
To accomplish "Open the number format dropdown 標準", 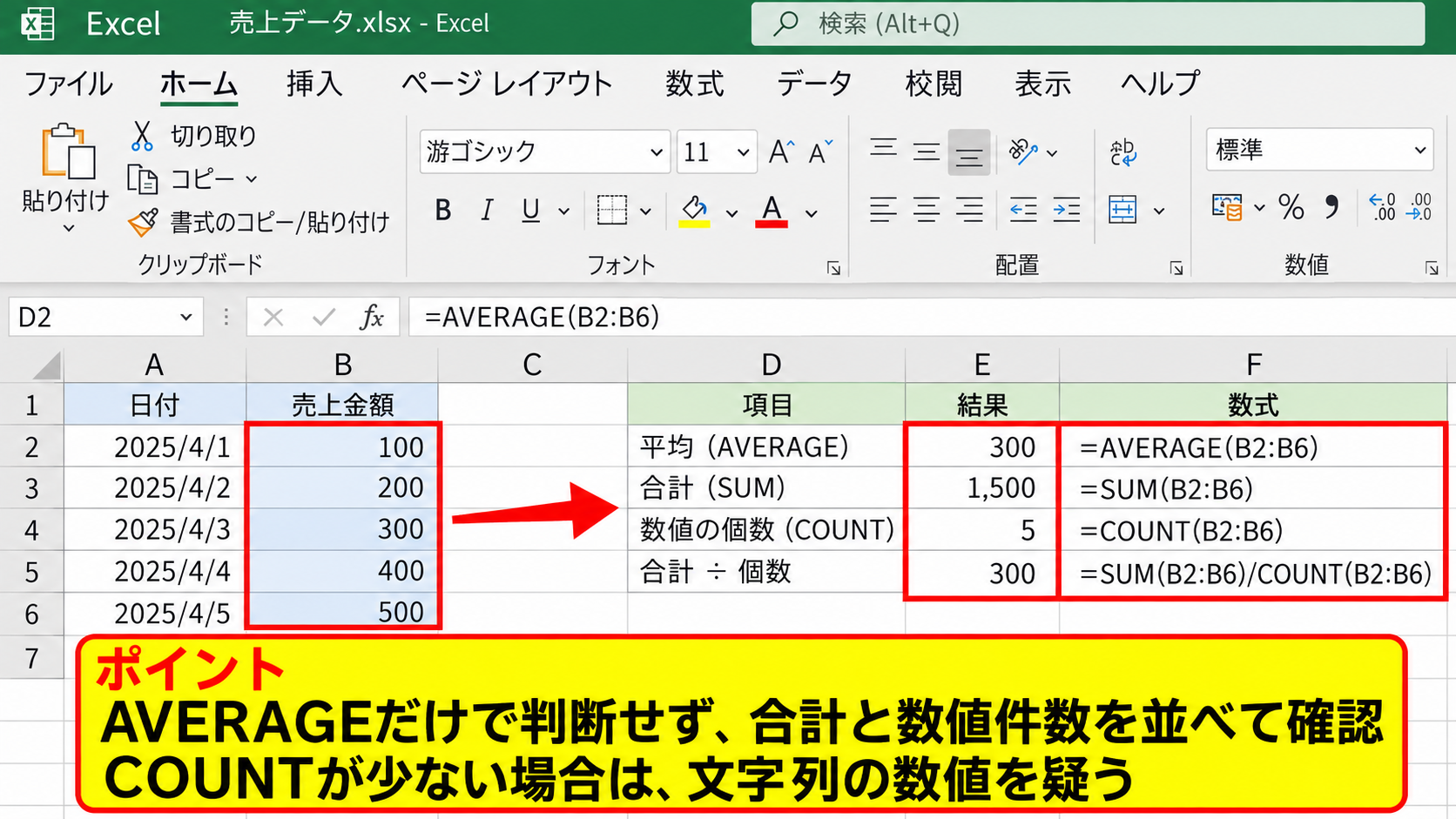I will tap(1419, 151).
